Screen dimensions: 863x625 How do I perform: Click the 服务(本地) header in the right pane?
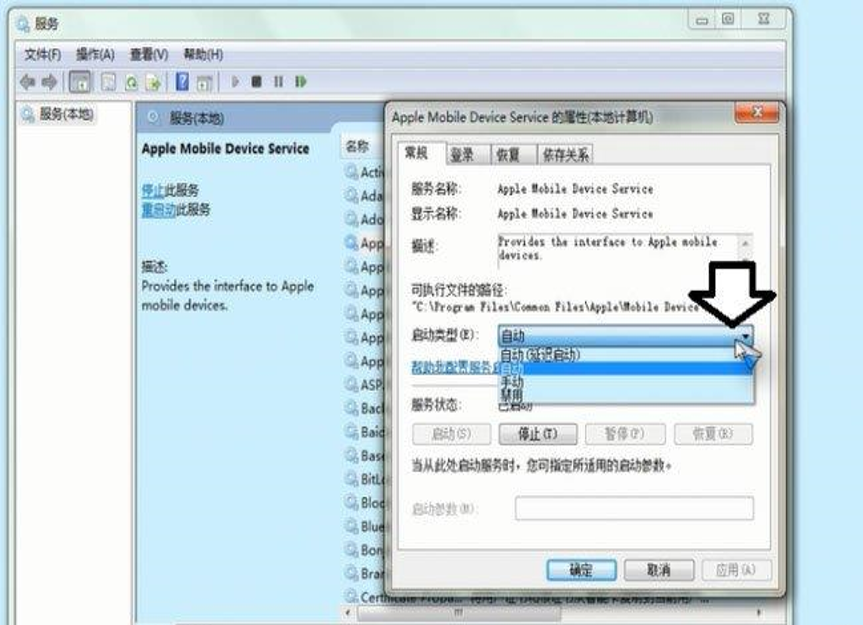click(196, 118)
